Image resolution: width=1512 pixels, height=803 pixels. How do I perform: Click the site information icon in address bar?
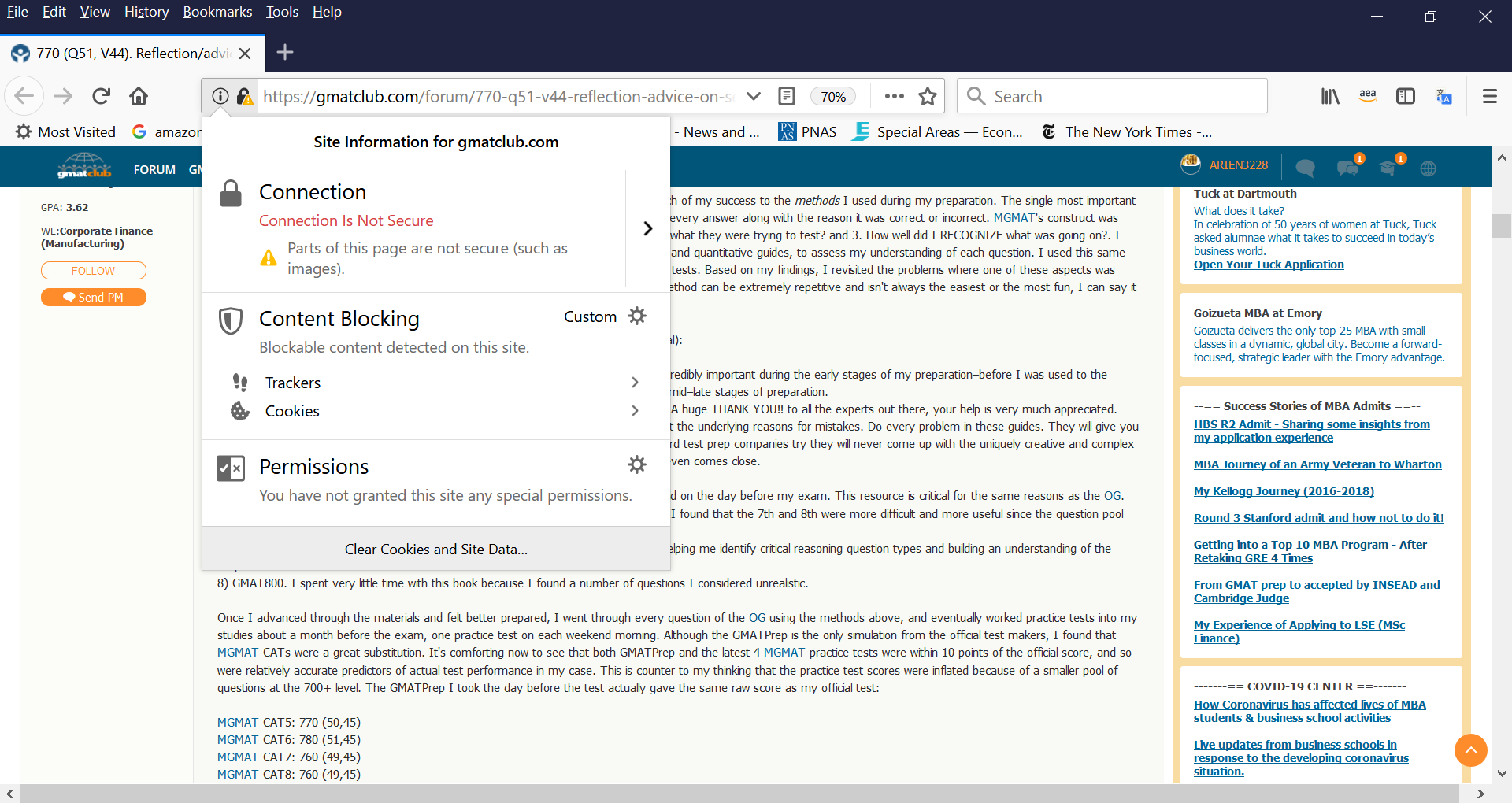pos(220,96)
